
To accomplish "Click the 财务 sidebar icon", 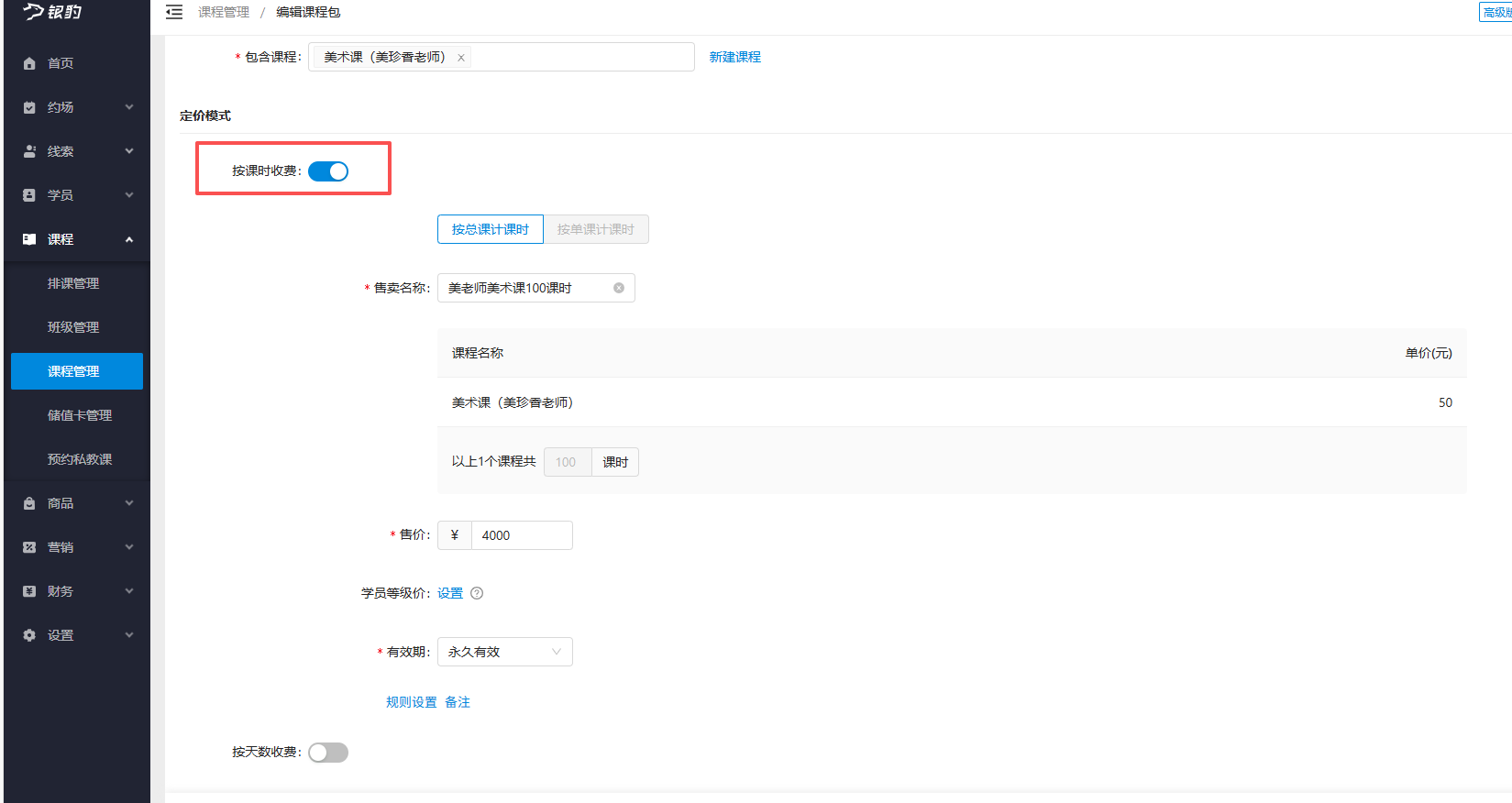I will pyautogui.click(x=29, y=591).
